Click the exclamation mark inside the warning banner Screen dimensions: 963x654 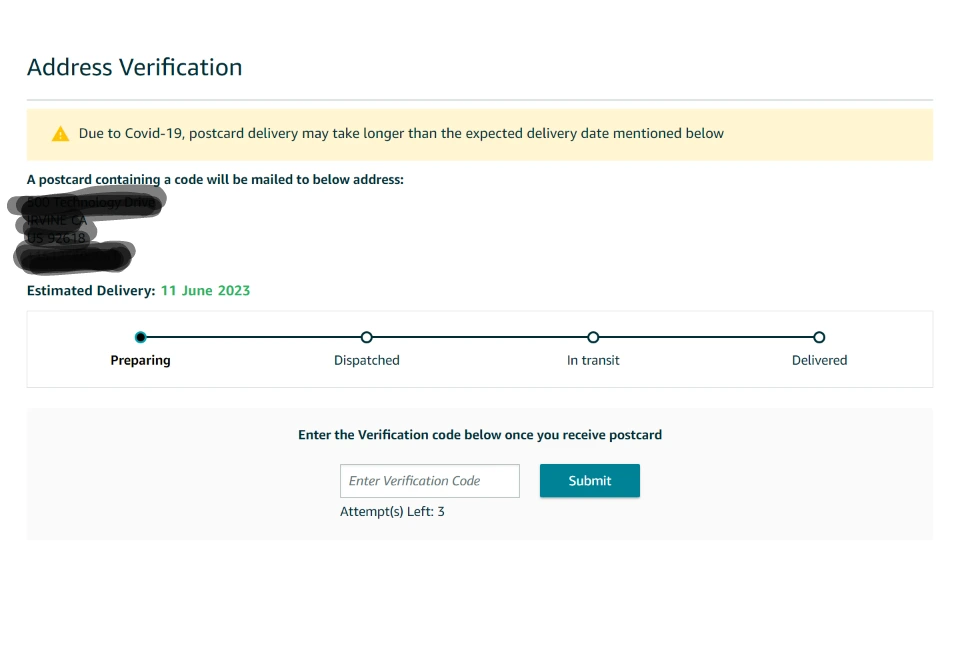click(x=60, y=133)
